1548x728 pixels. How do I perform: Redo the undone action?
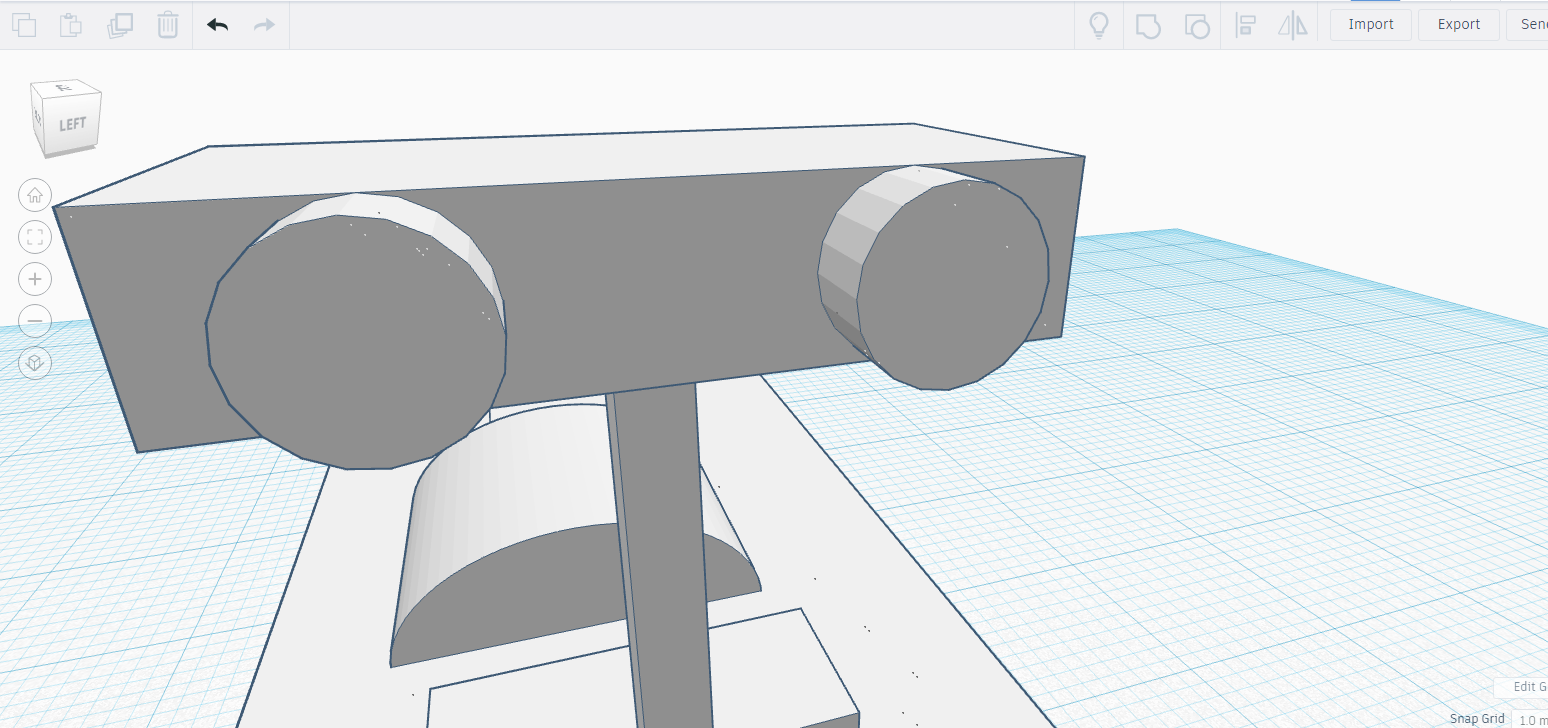point(264,25)
